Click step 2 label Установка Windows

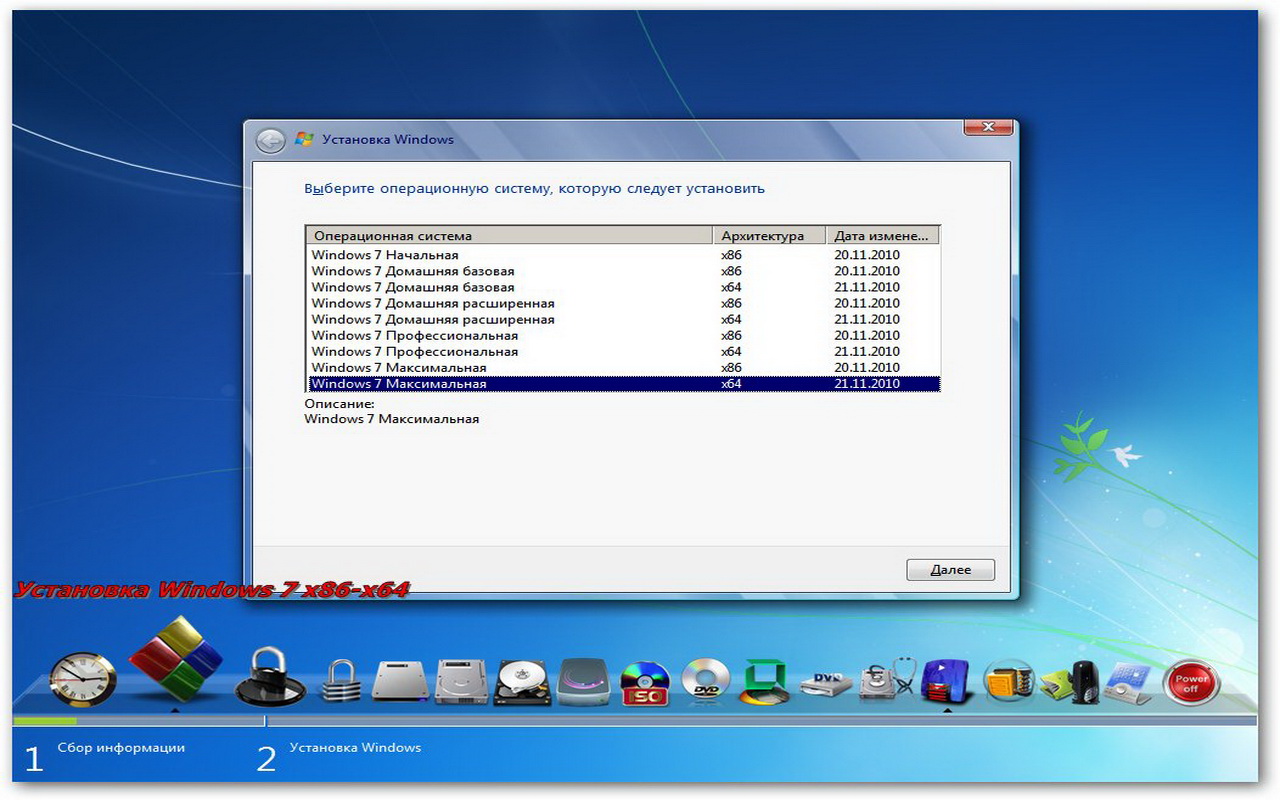pyautogui.click(x=355, y=747)
